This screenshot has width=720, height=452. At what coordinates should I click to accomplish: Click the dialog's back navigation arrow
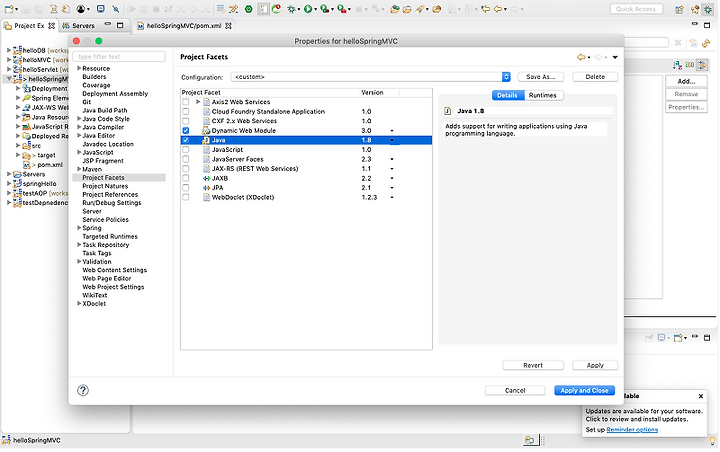pos(581,57)
